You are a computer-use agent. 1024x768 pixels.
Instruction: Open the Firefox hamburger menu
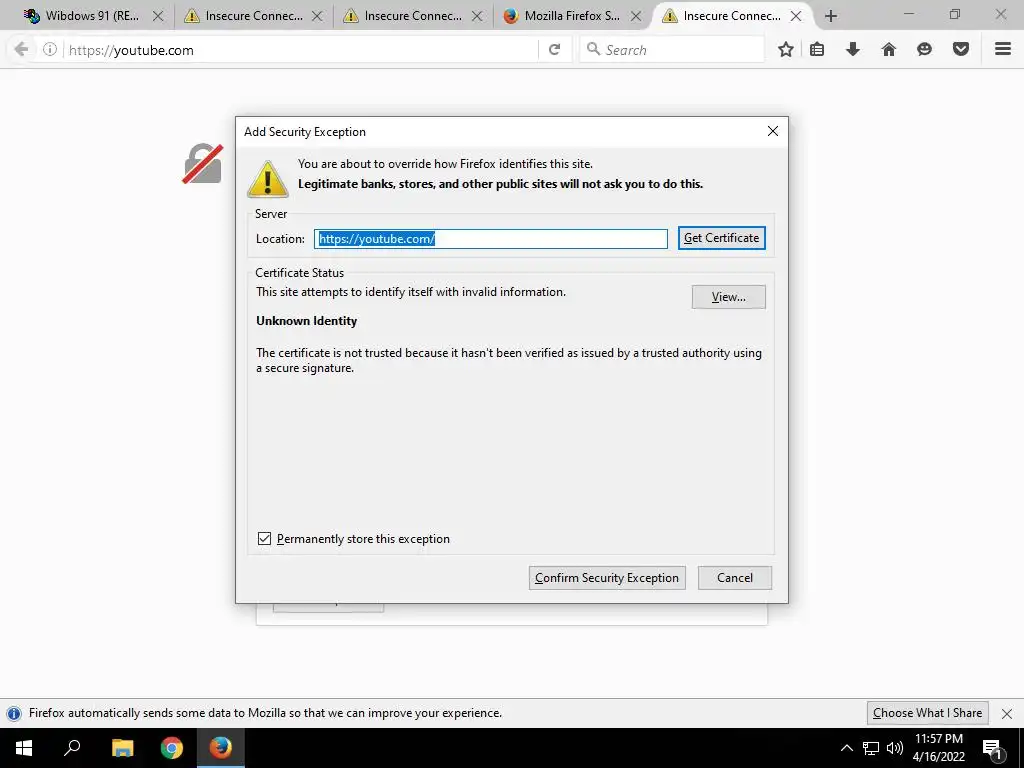(1003, 49)
